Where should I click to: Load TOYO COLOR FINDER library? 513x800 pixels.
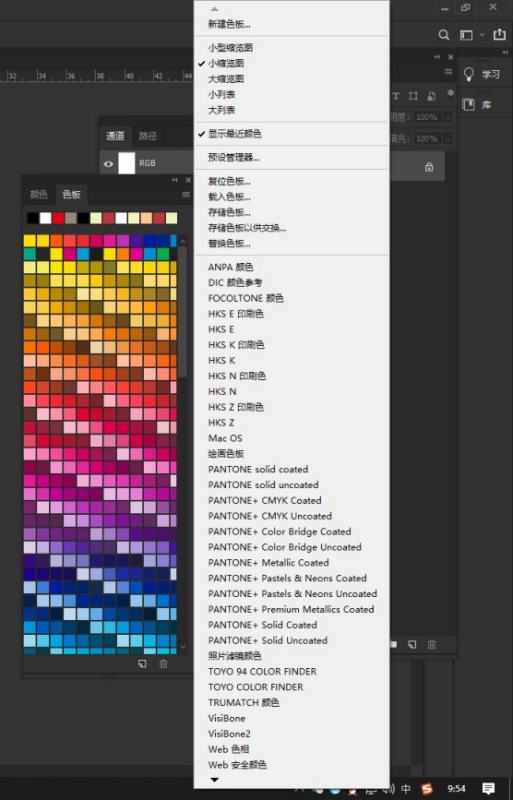pyautogui.click(x=256, y=687)
